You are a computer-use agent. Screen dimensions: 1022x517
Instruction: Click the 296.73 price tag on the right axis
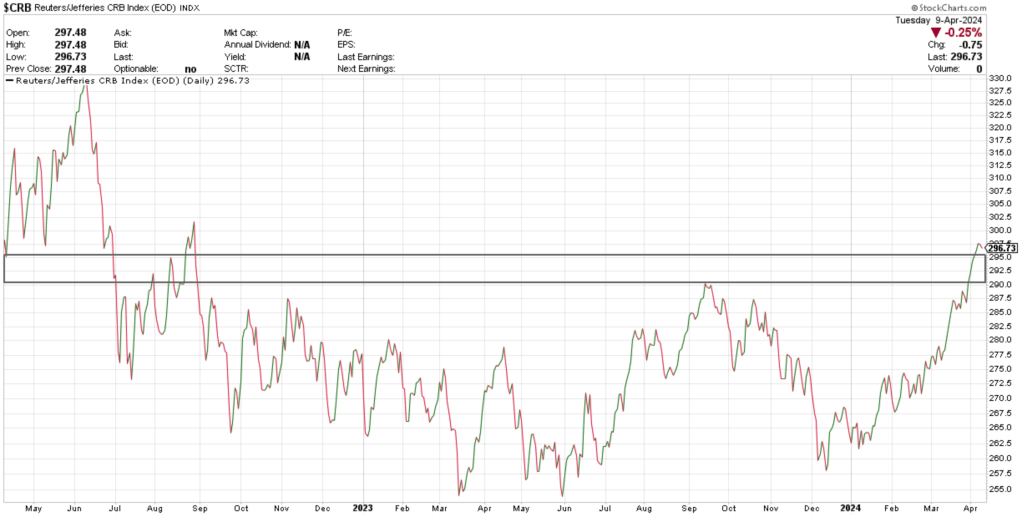pyautogui.click(x=1002, y=248)
